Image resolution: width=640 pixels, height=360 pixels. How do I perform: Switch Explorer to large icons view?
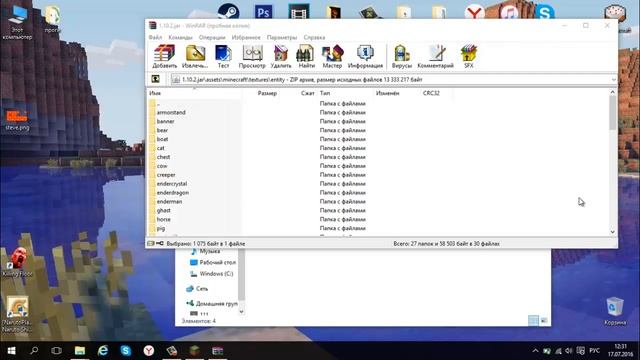tap(544, 321)
